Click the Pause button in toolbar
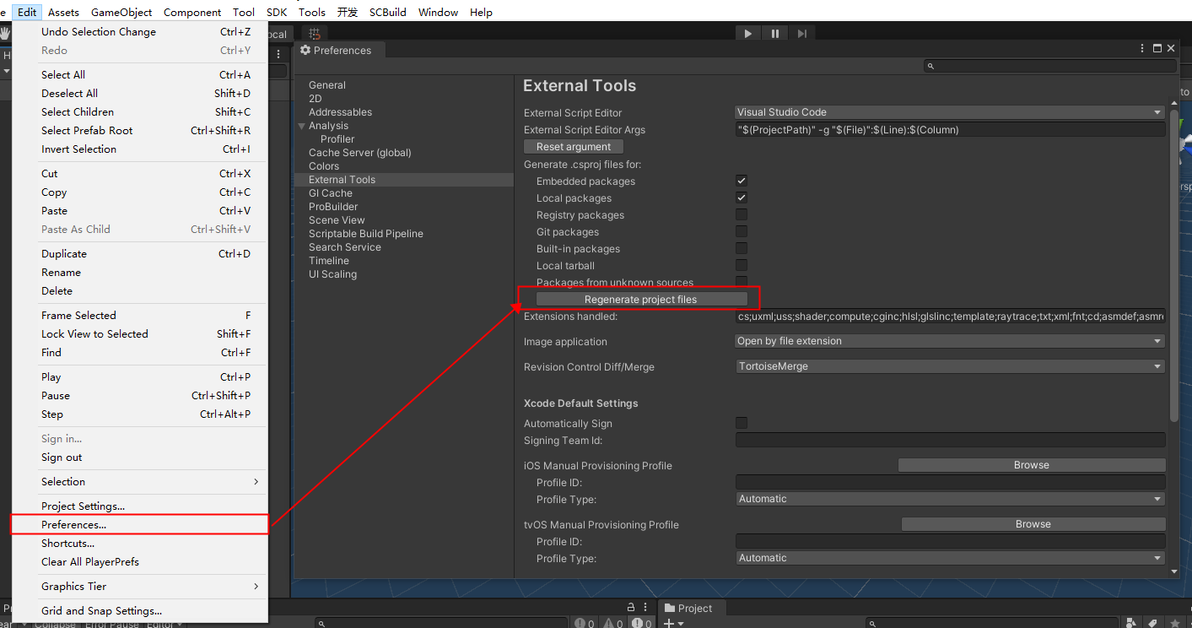Screen dimensions: 1192x628 point(775,33)
